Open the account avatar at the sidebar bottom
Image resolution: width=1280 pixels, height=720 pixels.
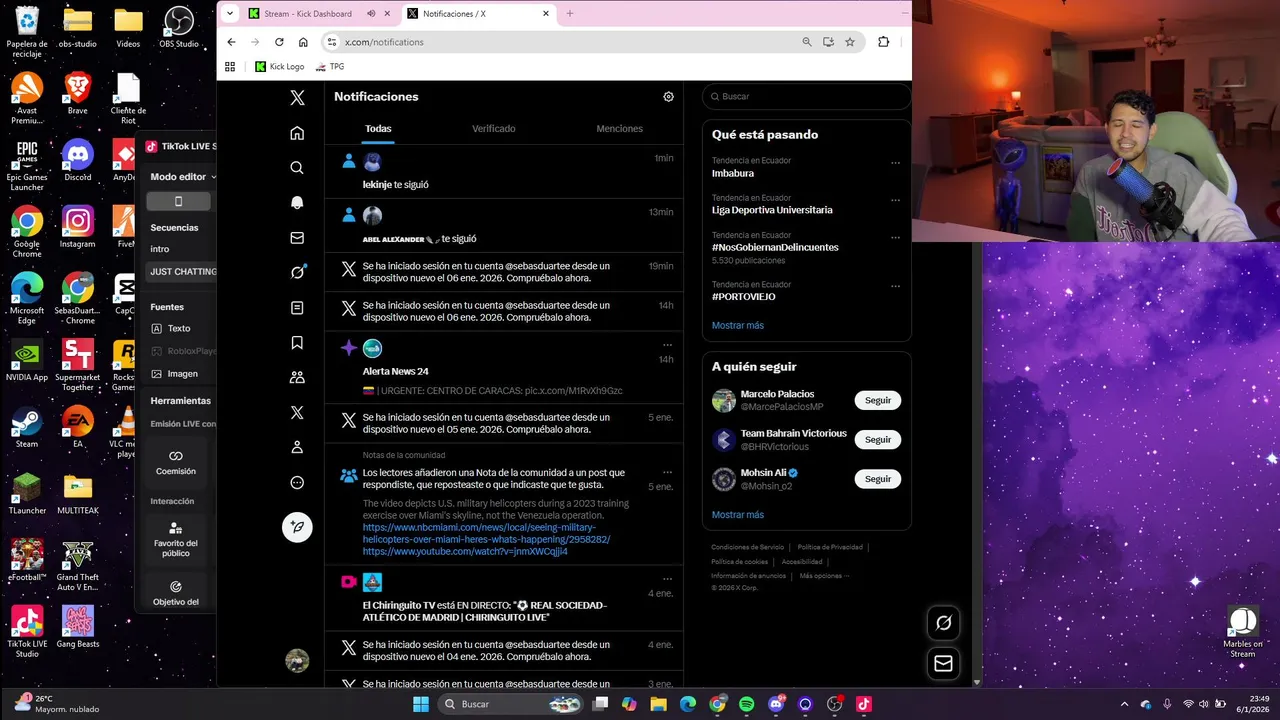click(x=297, y=660)
